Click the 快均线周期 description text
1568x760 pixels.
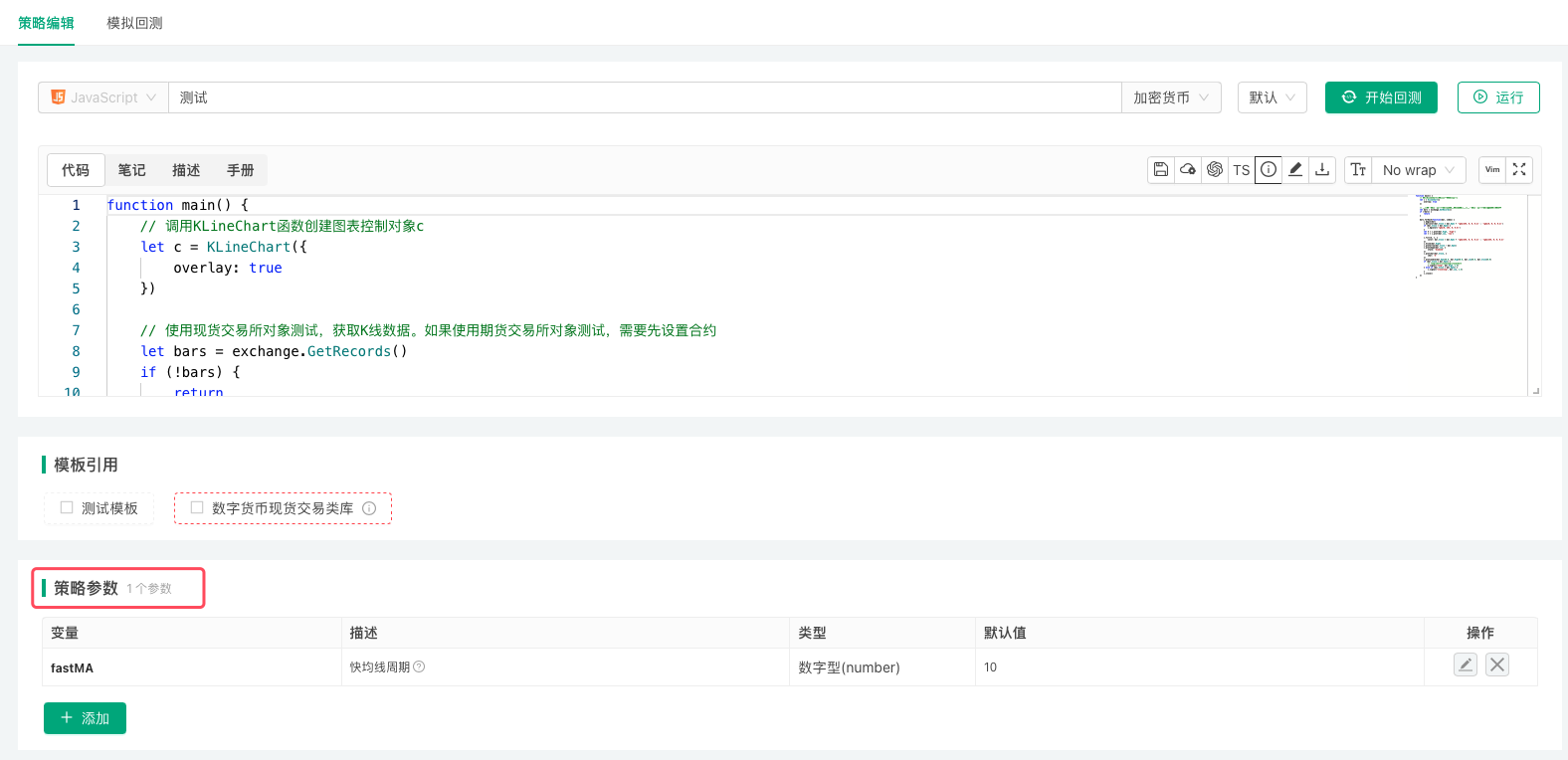380,667
